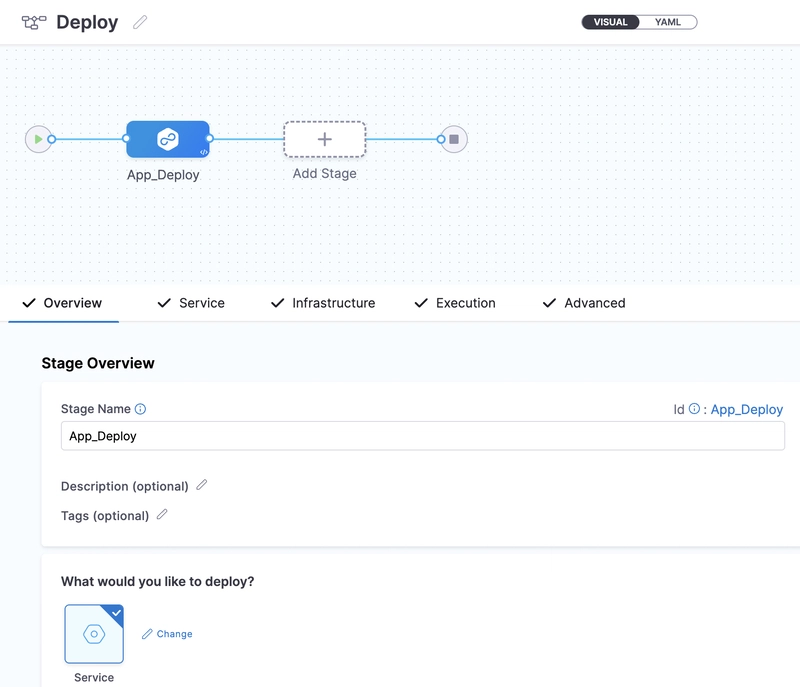Switch to the YAML view toggle

coord(667,22)
